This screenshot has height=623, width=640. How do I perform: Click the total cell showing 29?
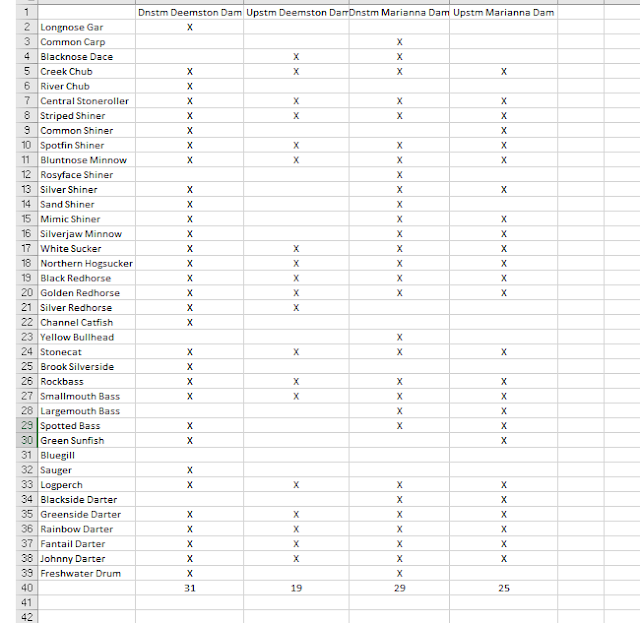[x=399, y=588]
